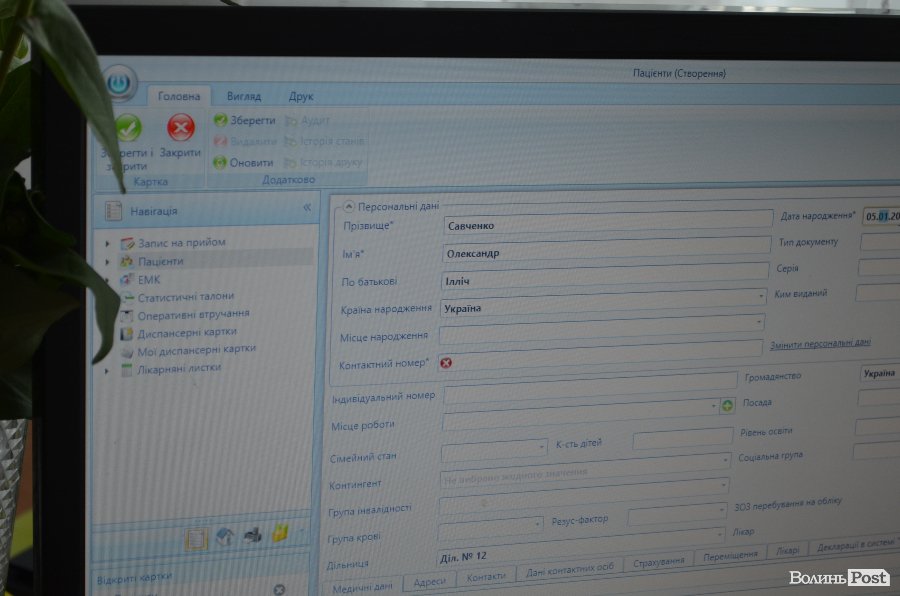Open Статистичні талони in navigation
The image size is (900, 596).
point(185,296)
